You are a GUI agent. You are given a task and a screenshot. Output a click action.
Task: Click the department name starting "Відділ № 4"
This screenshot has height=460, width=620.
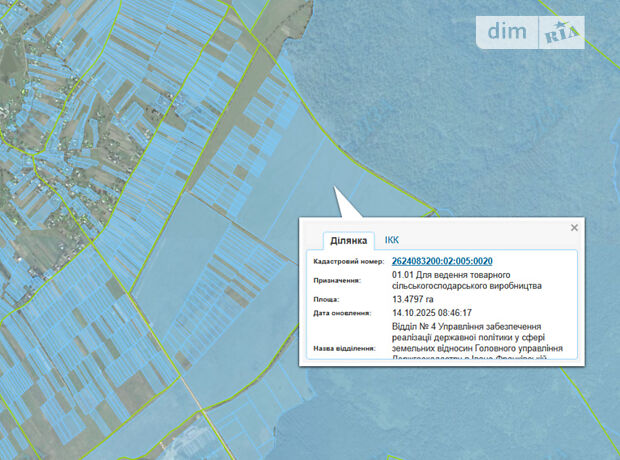point(480,338)
